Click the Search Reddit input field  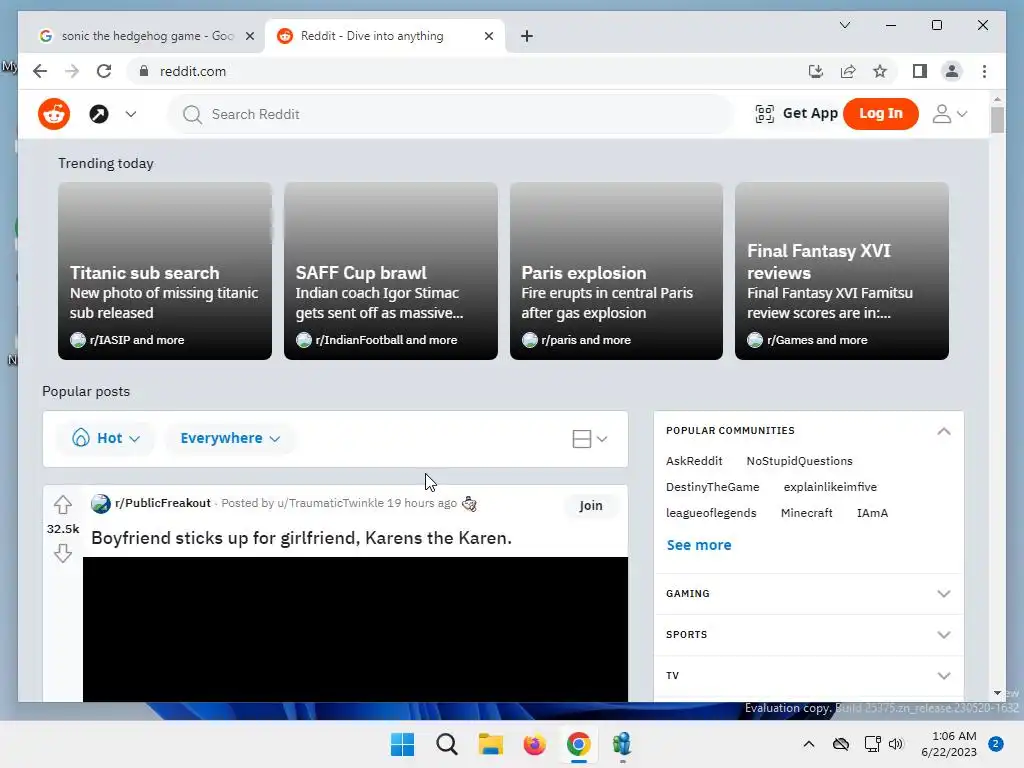(x=451, y=114)
